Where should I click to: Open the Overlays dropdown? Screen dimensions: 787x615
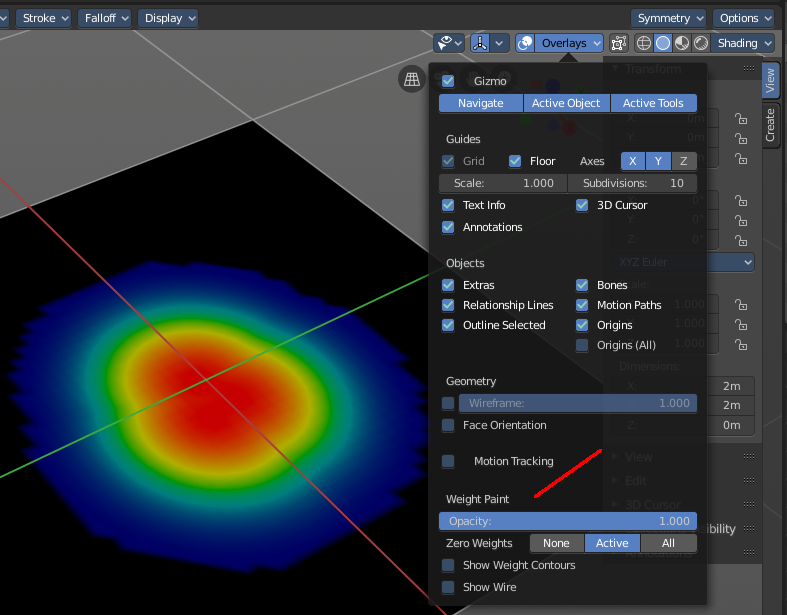tap(569, 43)
